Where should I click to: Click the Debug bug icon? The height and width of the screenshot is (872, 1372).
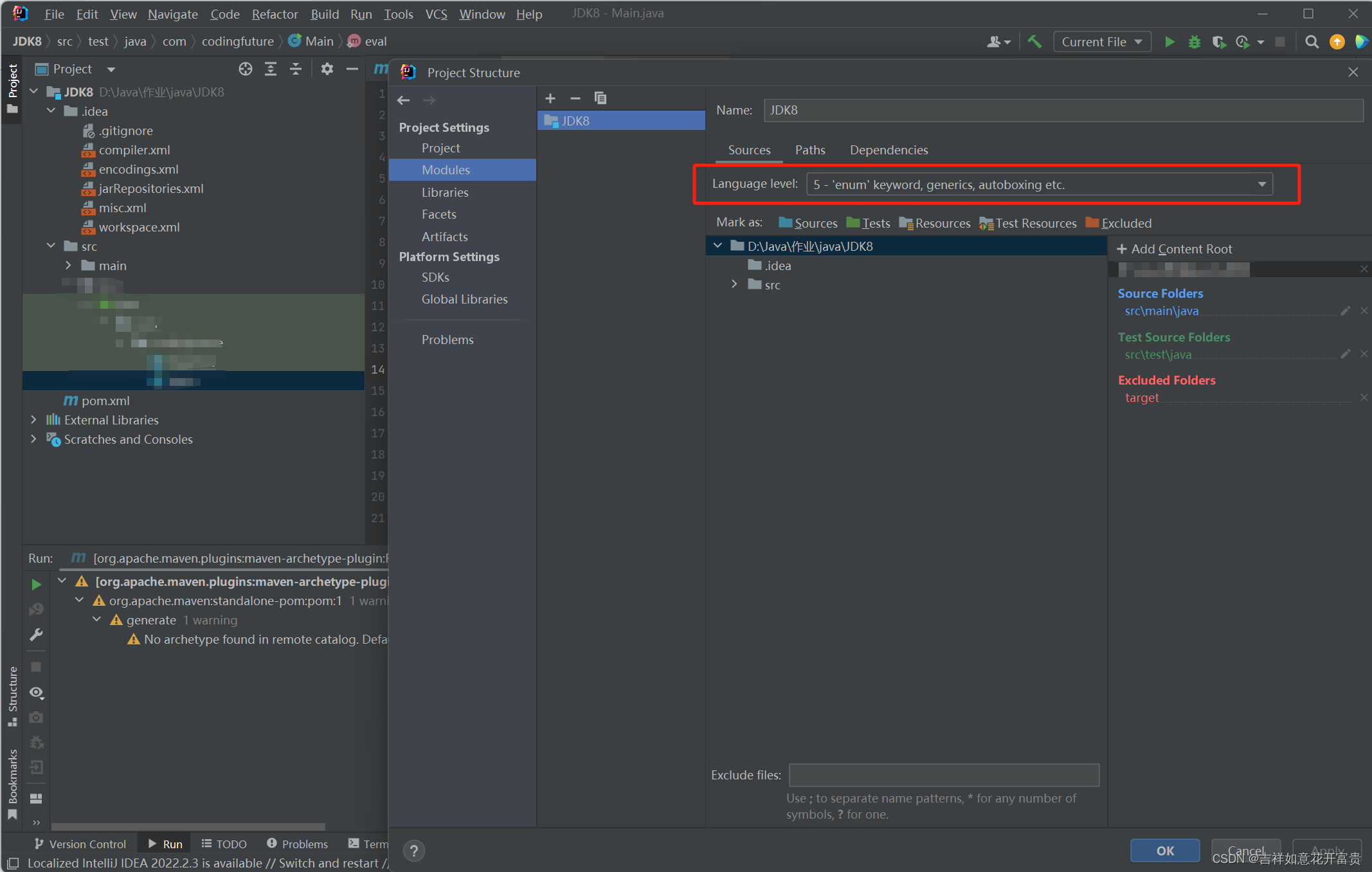click(1194, 42)
